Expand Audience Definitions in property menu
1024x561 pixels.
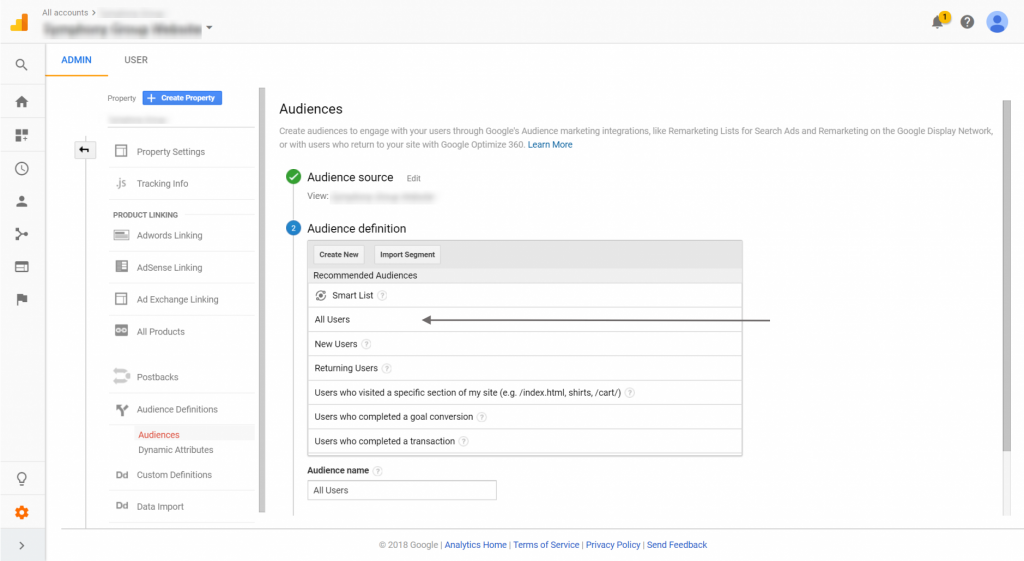(x=176, y=410)
